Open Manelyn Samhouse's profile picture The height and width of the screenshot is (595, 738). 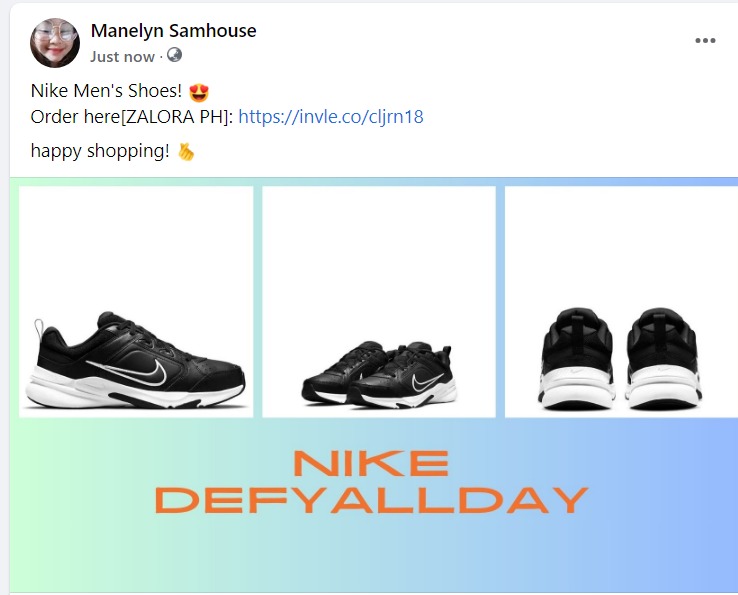coord(55,43)
